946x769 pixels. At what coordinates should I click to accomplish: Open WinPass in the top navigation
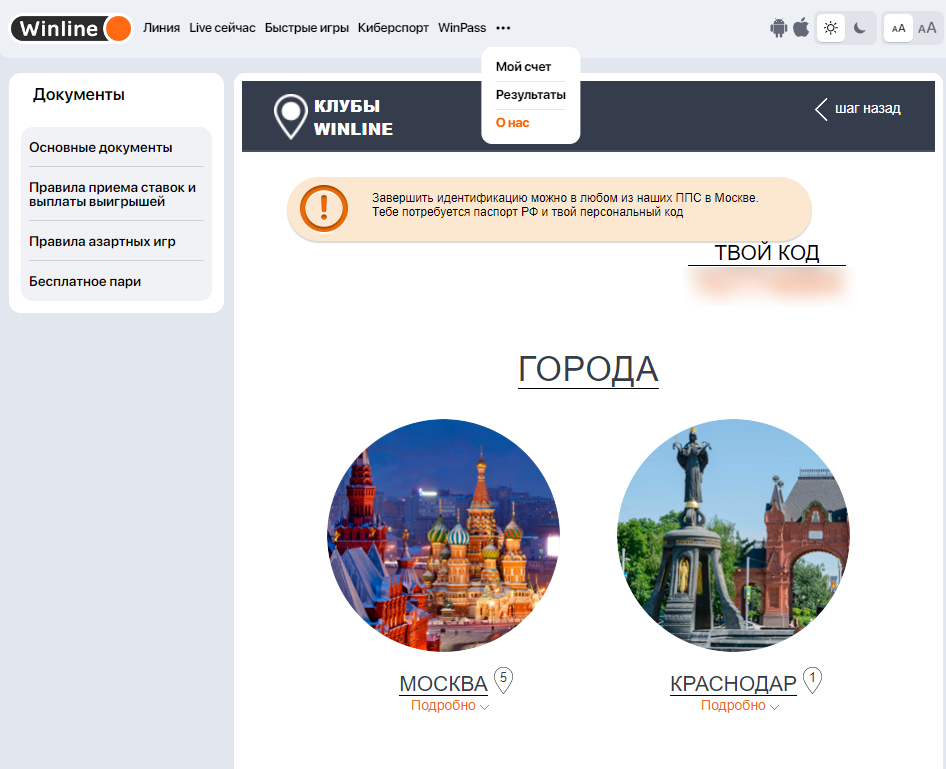(x=462, y=28)
